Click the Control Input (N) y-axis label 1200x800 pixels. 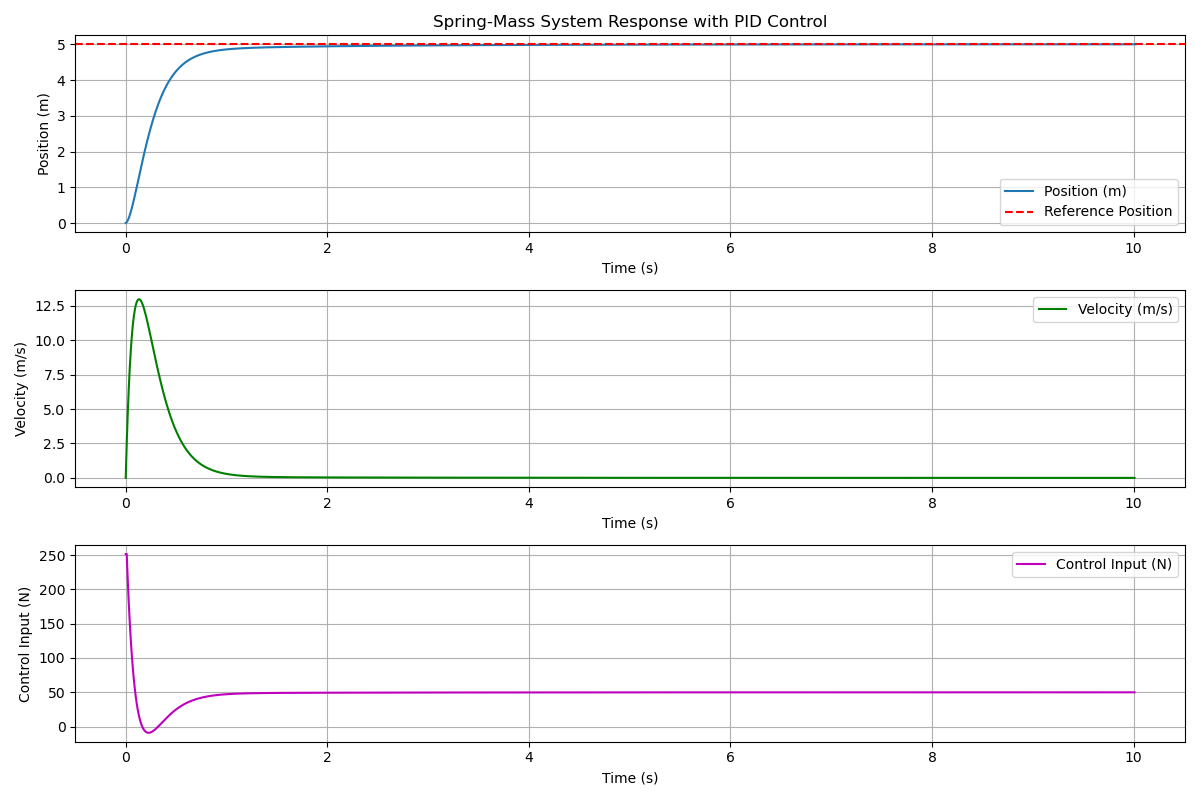click(25, 644)
